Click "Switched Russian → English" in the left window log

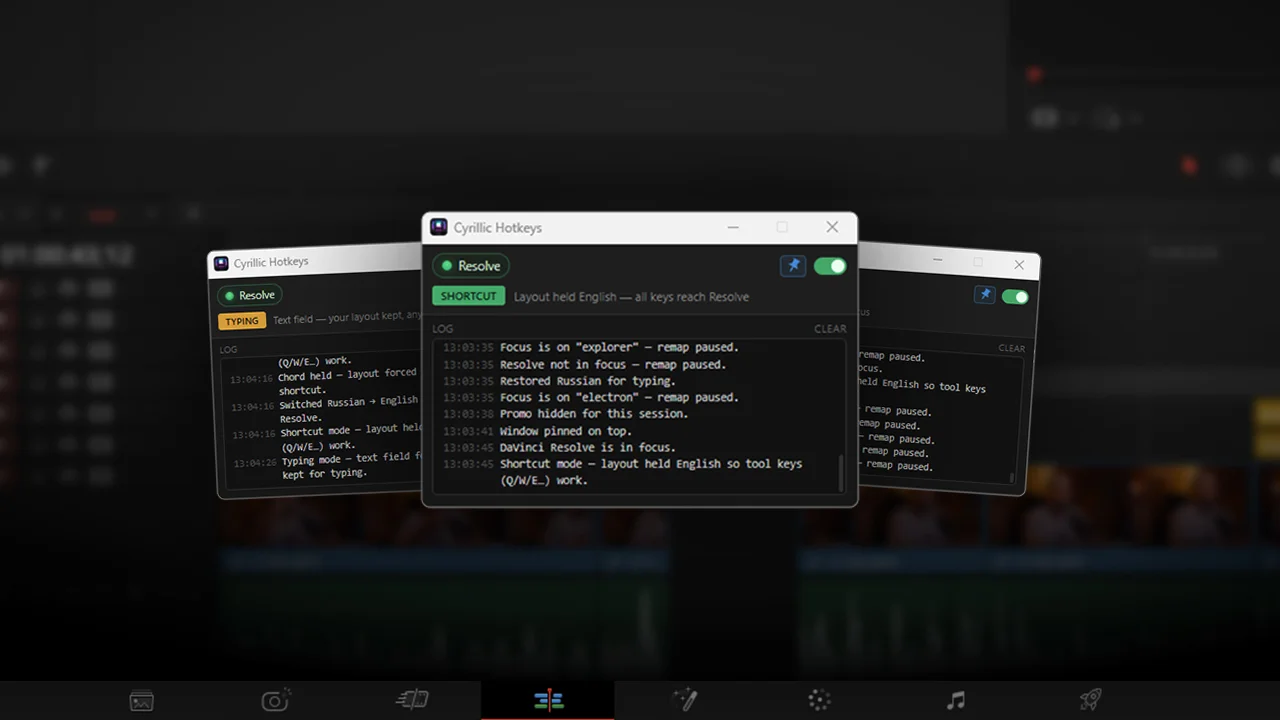point(348,402)
